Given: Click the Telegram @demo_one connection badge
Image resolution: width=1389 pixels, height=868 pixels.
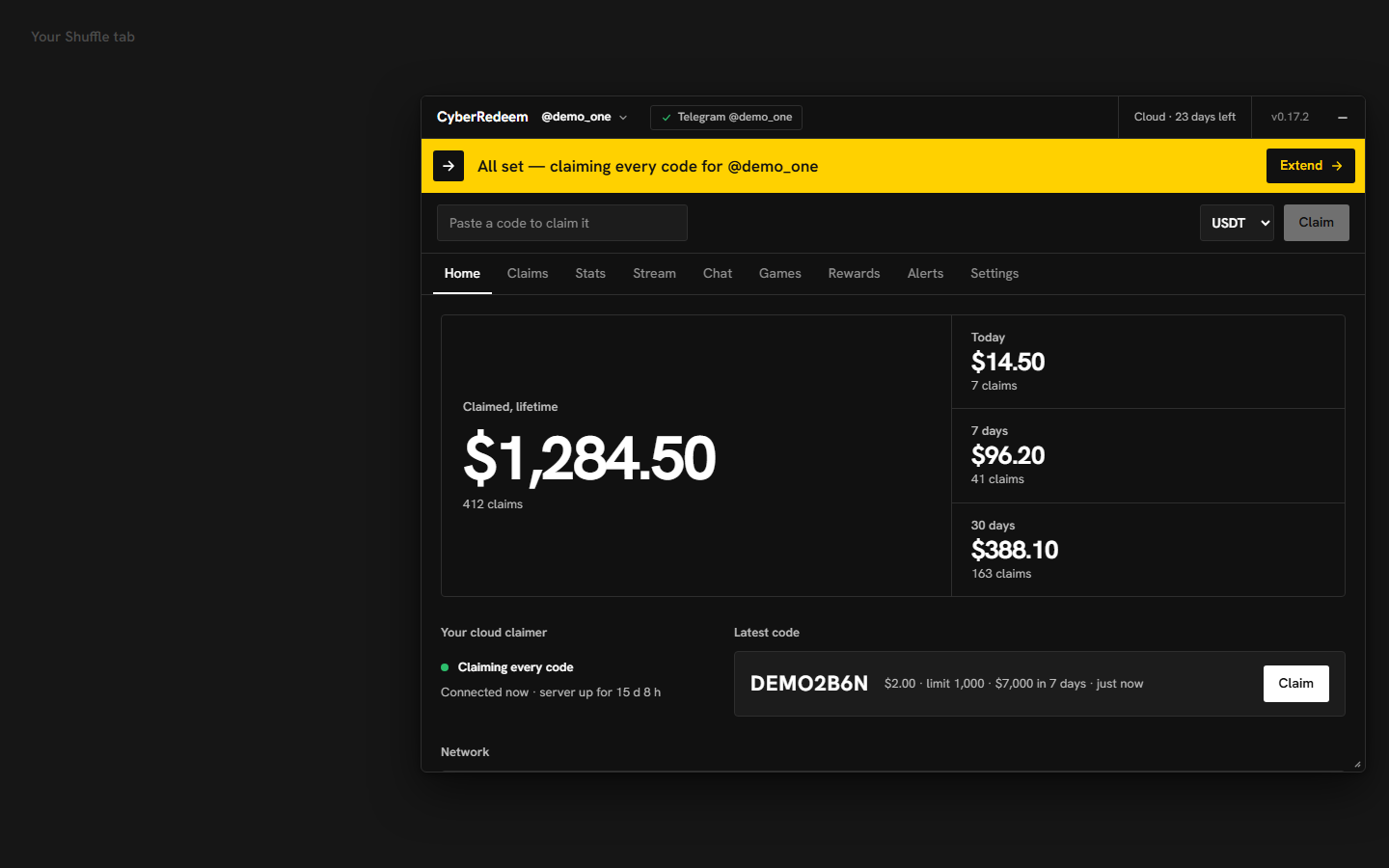Looking at the screenshot, I should 726,117.
